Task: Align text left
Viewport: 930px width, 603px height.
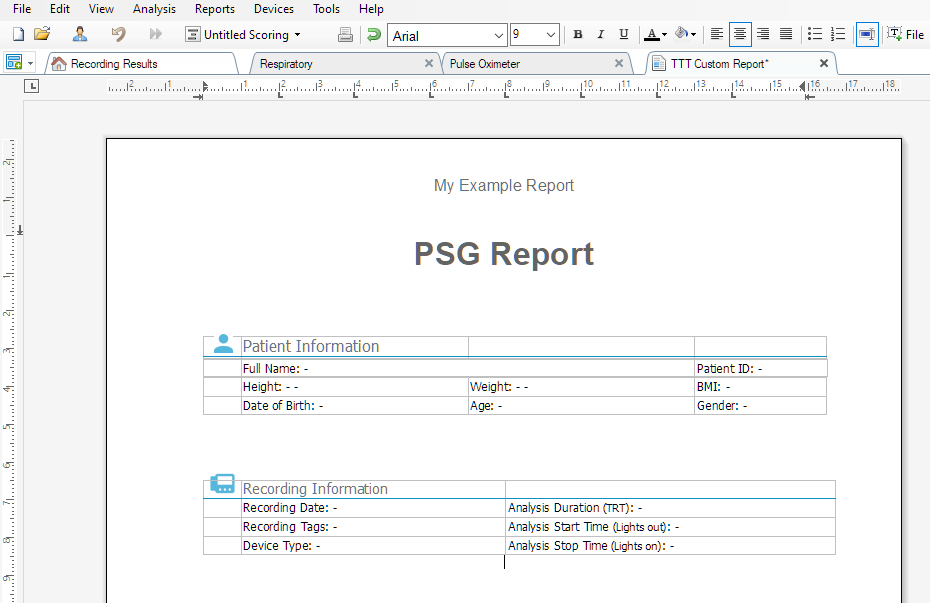Action: click(716, 34)
